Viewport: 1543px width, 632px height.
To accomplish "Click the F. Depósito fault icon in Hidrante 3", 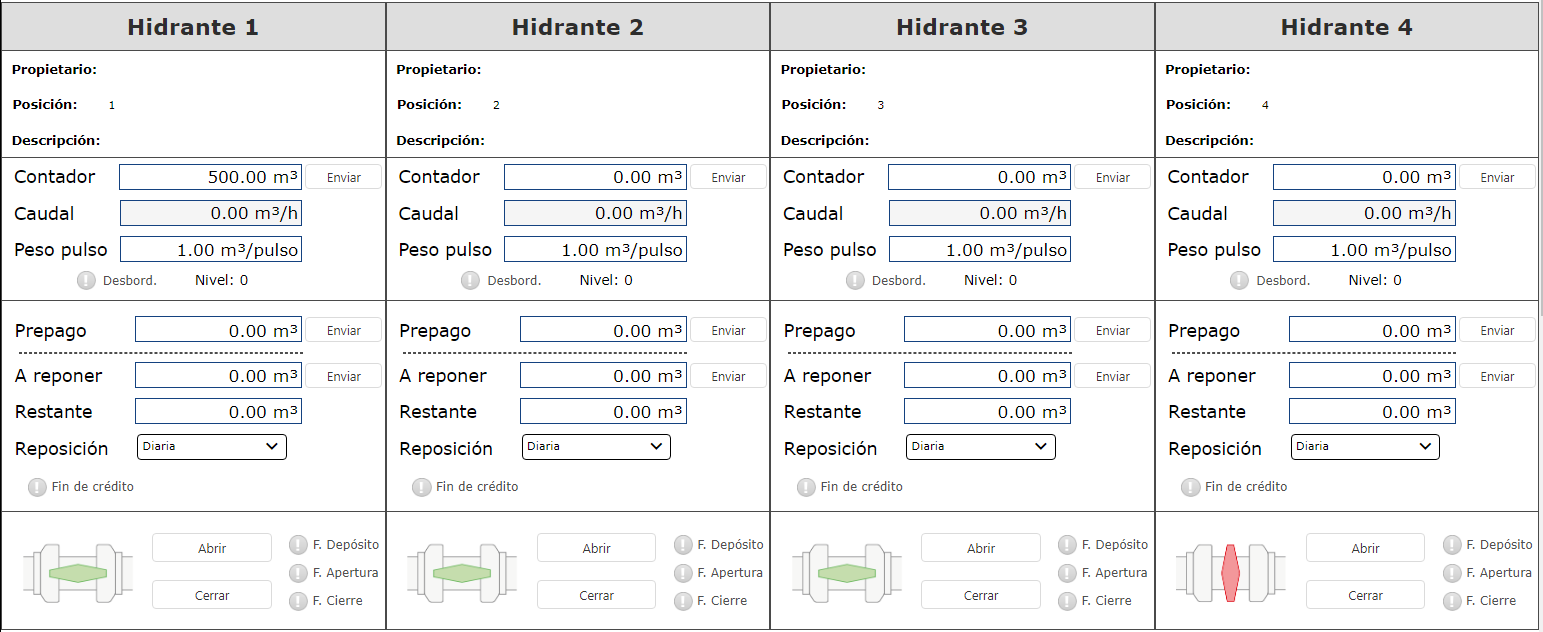I will (x=1068, y=545).
